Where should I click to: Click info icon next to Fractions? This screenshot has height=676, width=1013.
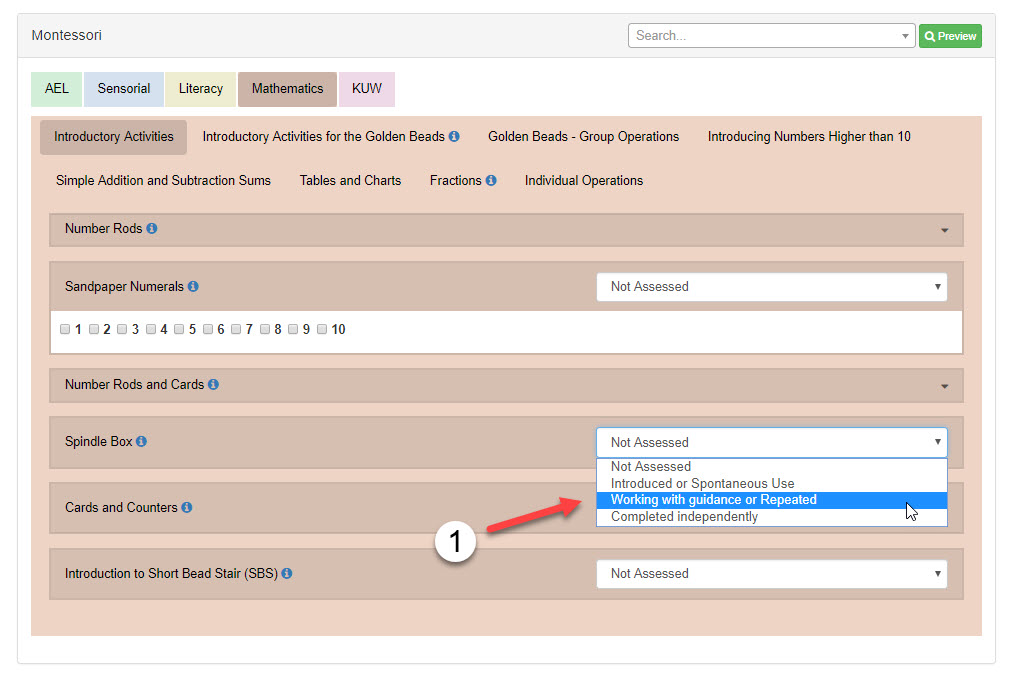click(x=491, y=180)
